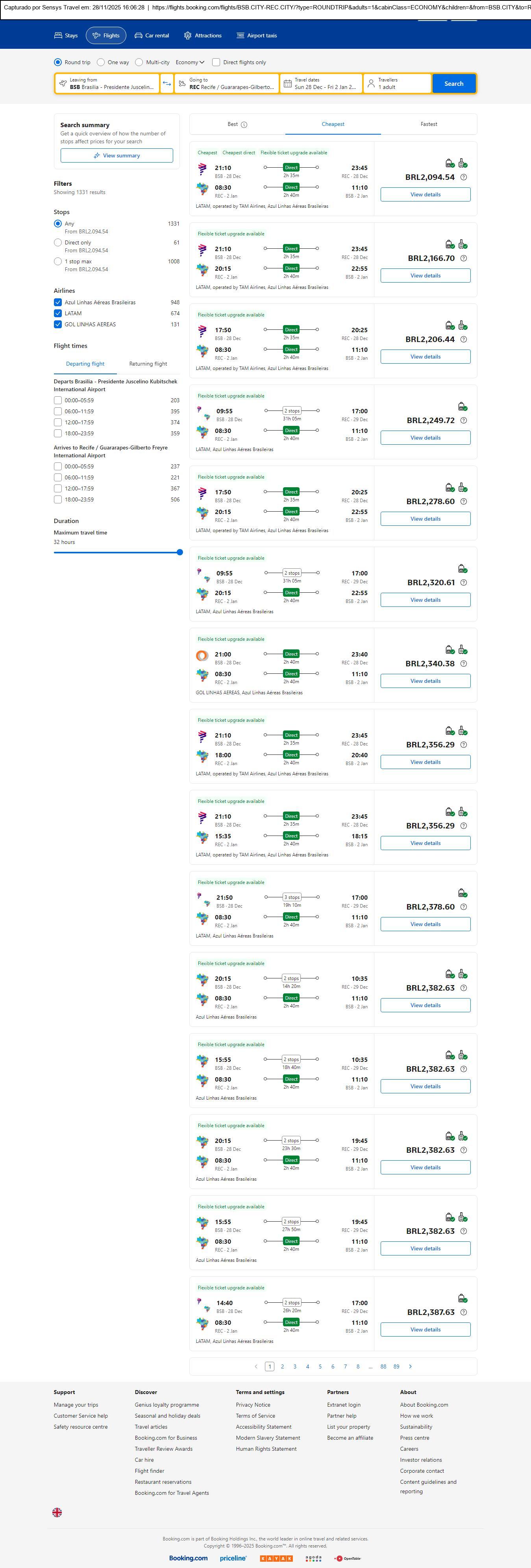Select the Direct only stops option
Viewport: 531px width, 1568px height.
pos(58,242)
